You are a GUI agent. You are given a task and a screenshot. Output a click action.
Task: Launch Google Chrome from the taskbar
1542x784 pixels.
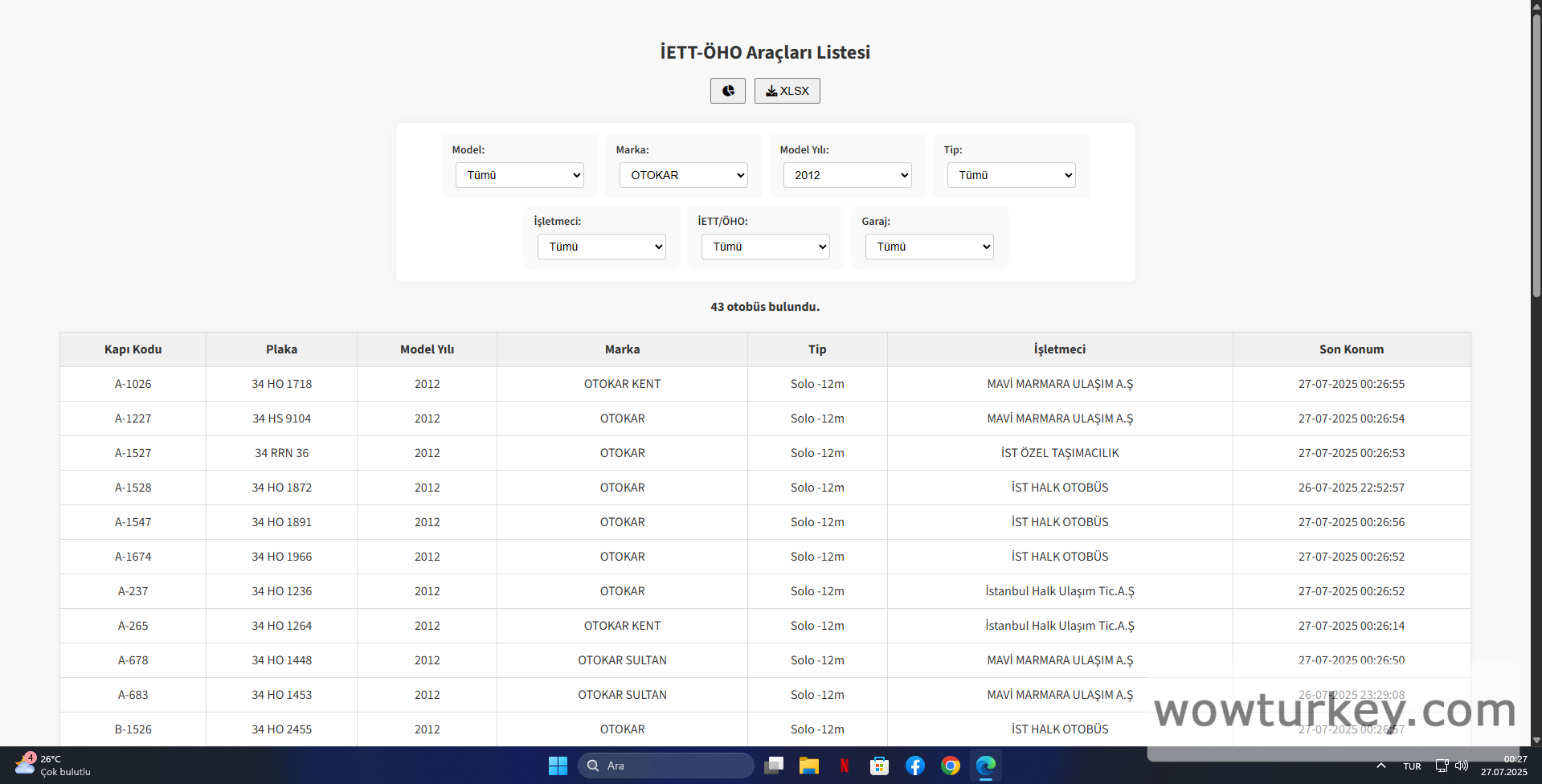click(x=950, y=766)
